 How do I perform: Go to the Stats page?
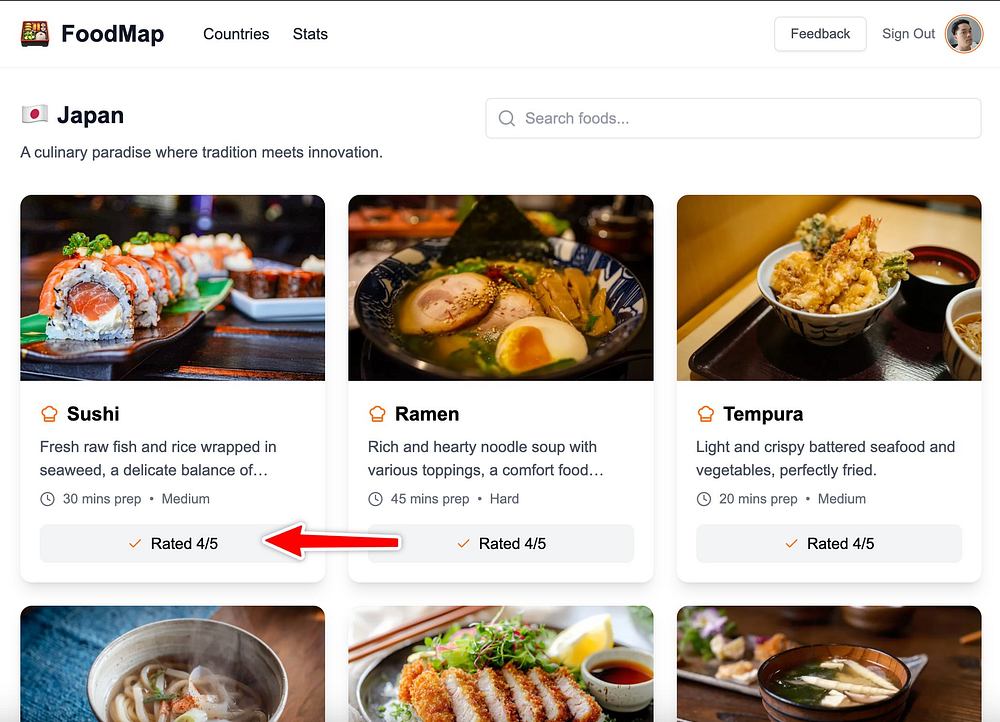(310, 34)
